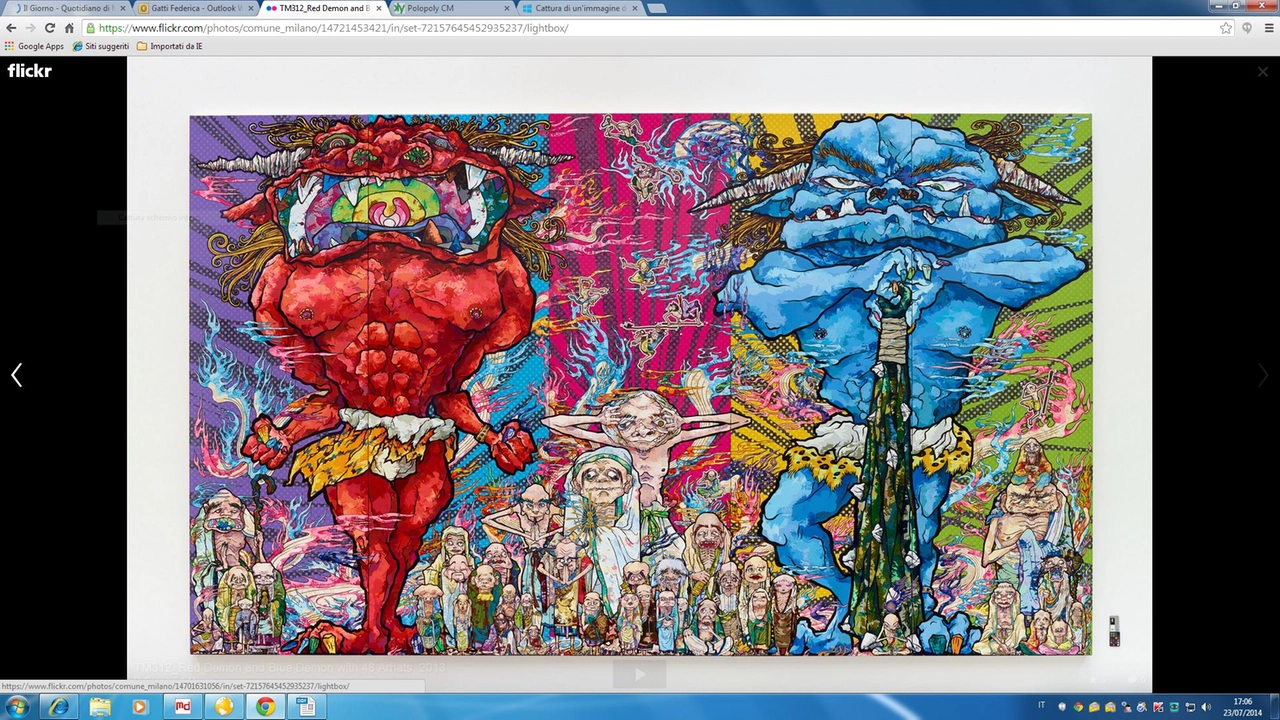Open the Chrome menu
This screenshot has height=720, width=1280.
click(1269, 28)
